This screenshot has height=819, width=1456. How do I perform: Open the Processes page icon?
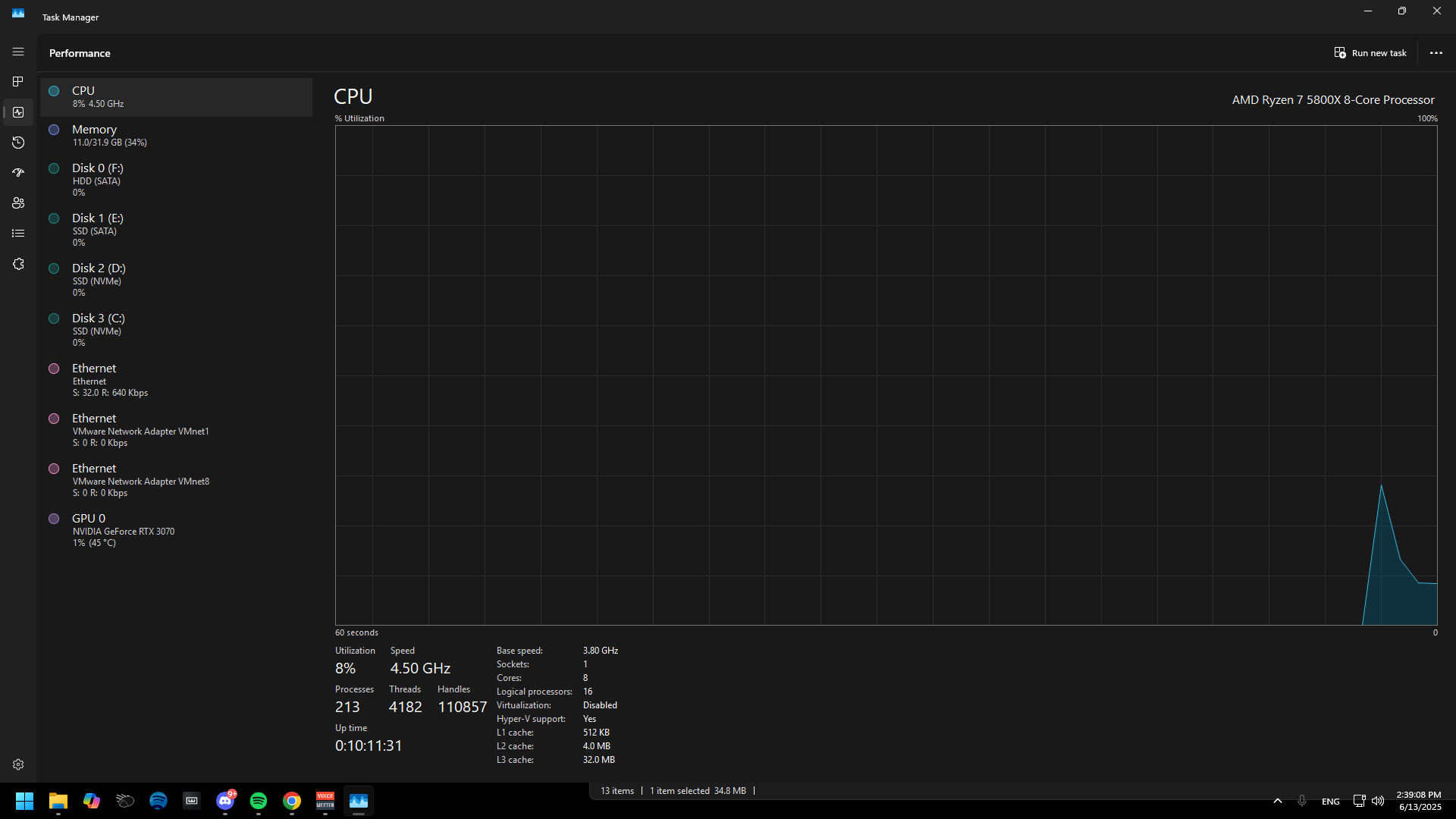click(18, 82)
